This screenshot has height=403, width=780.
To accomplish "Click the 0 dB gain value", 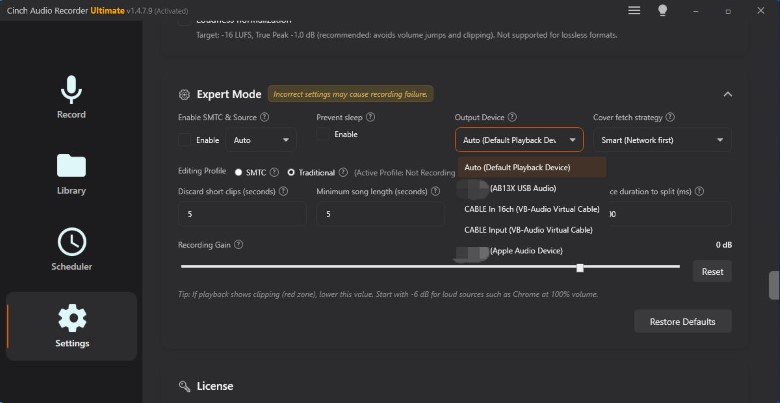I will tap(724, 245).
